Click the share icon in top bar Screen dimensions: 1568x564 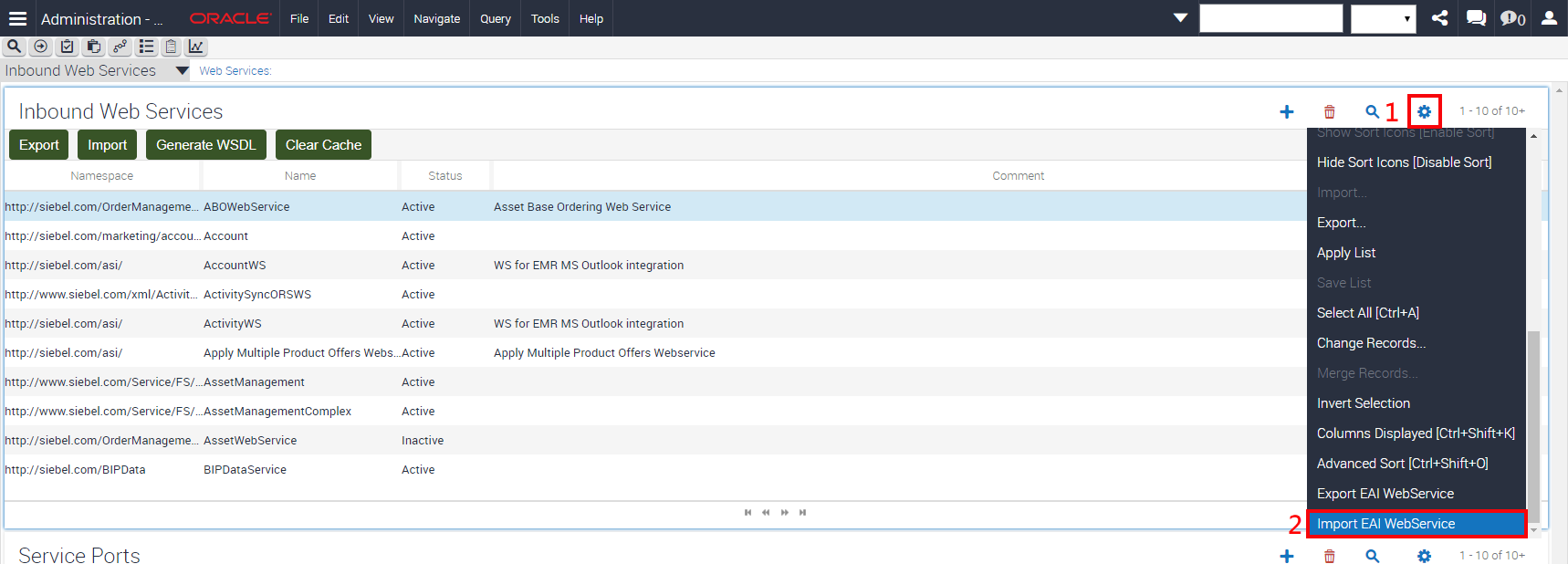point(1439,18)
